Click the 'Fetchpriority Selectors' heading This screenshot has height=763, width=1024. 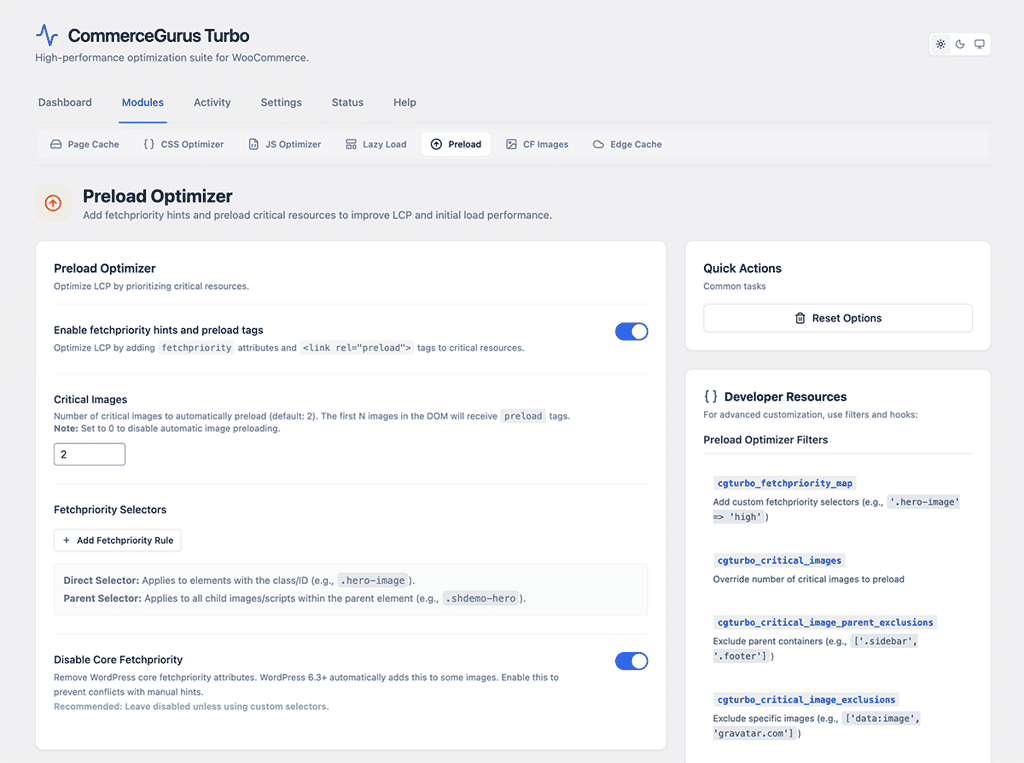[110, 510]
